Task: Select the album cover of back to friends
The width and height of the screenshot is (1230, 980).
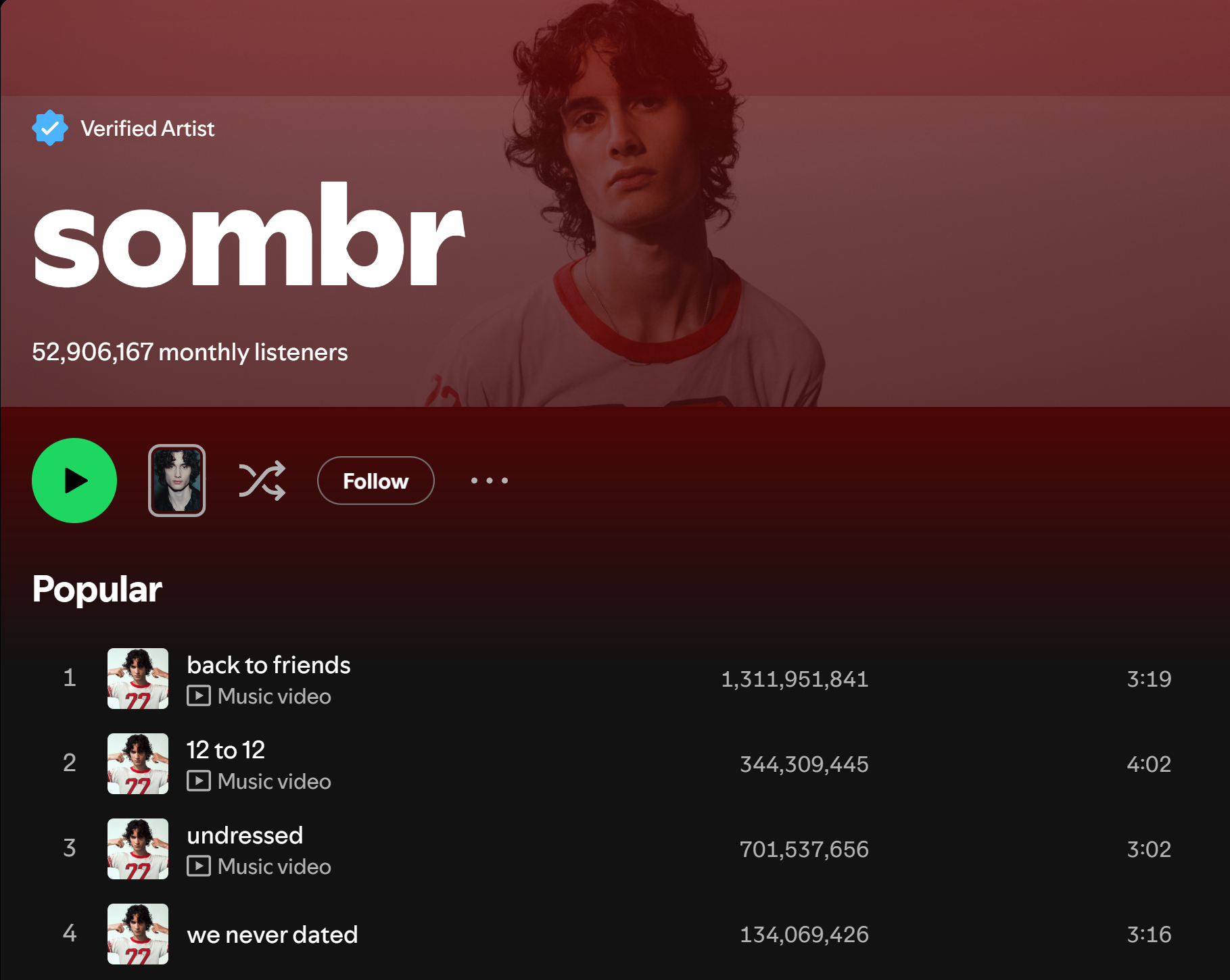Action: (x=138, y=679)
